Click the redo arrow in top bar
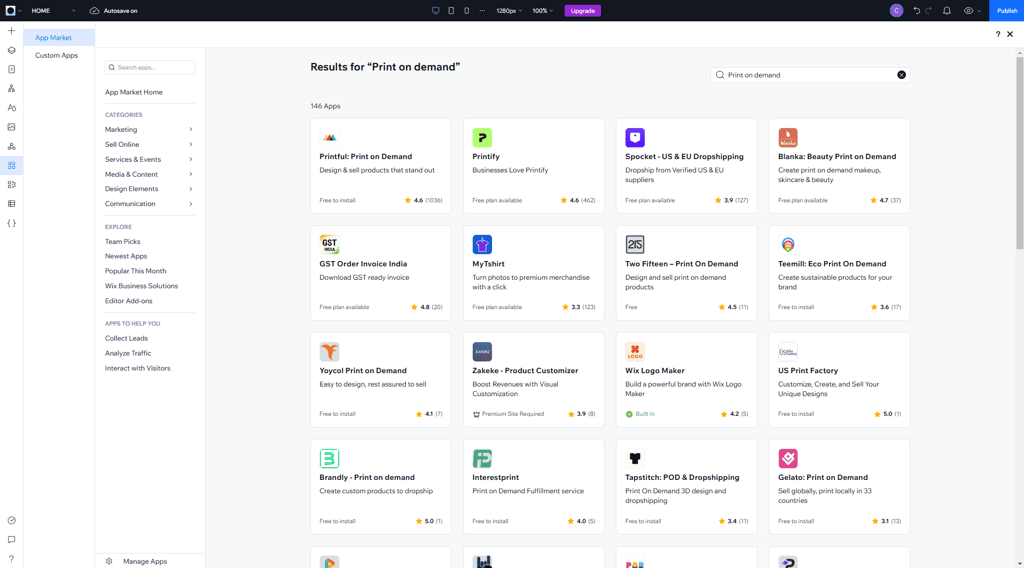 [x=929, y=10]
